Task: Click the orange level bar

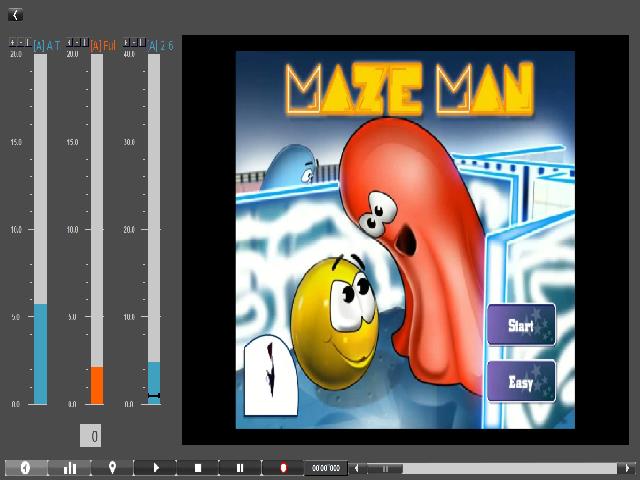Action: pyautogui.click(x=97, y=385)
